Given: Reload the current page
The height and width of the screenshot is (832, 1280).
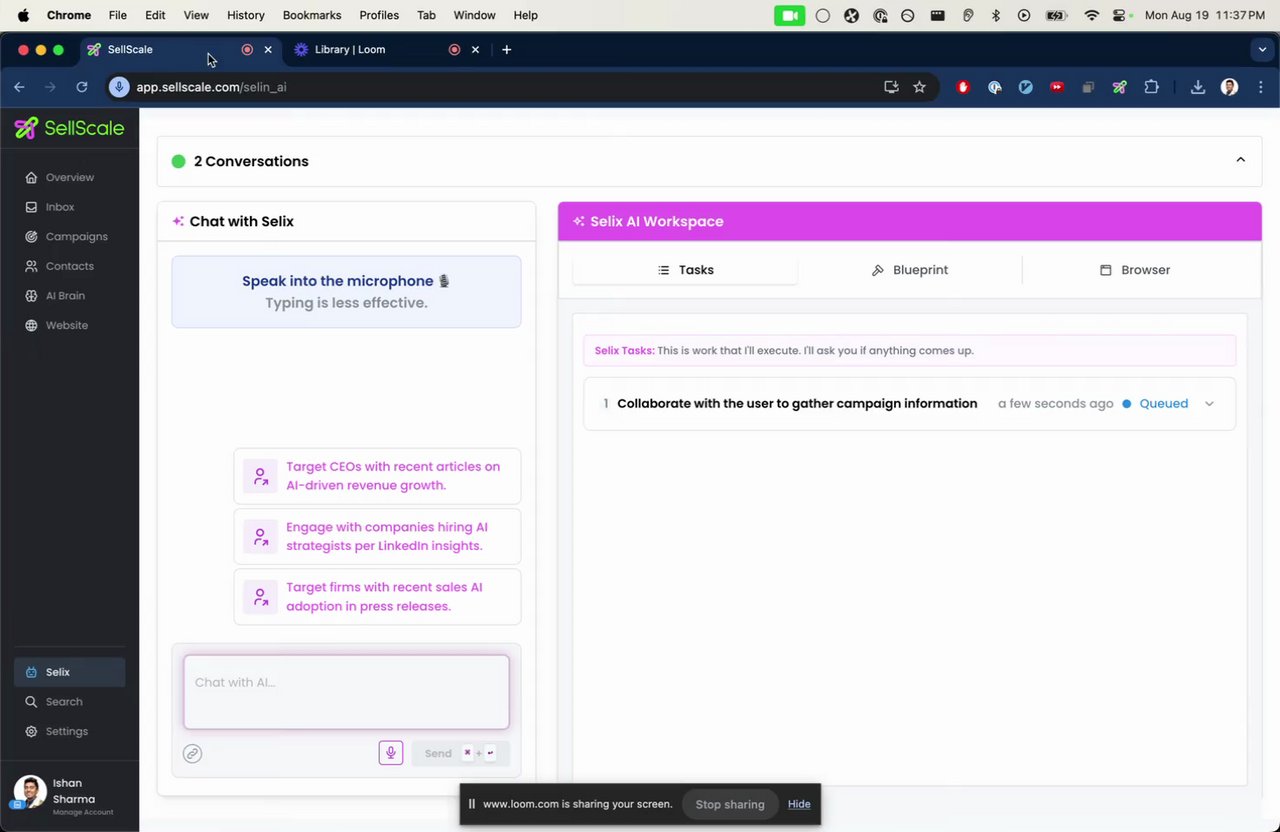Looking at the screenshot, I should click(x=82, y=87).
